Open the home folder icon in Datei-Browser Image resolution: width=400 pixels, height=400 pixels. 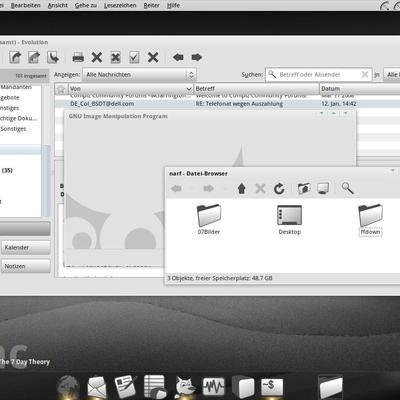[304, 189]
